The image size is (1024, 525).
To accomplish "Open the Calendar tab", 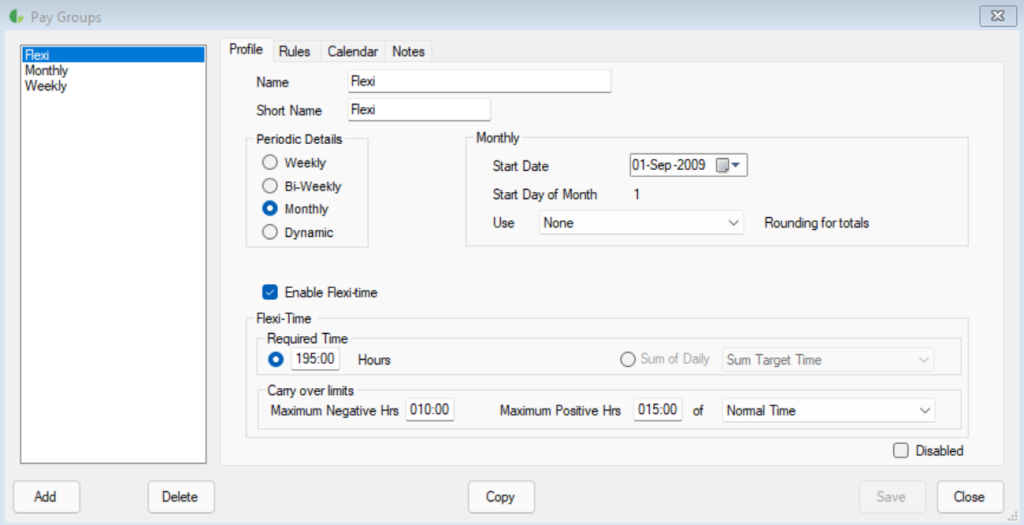I will click(x=353, y=52).
